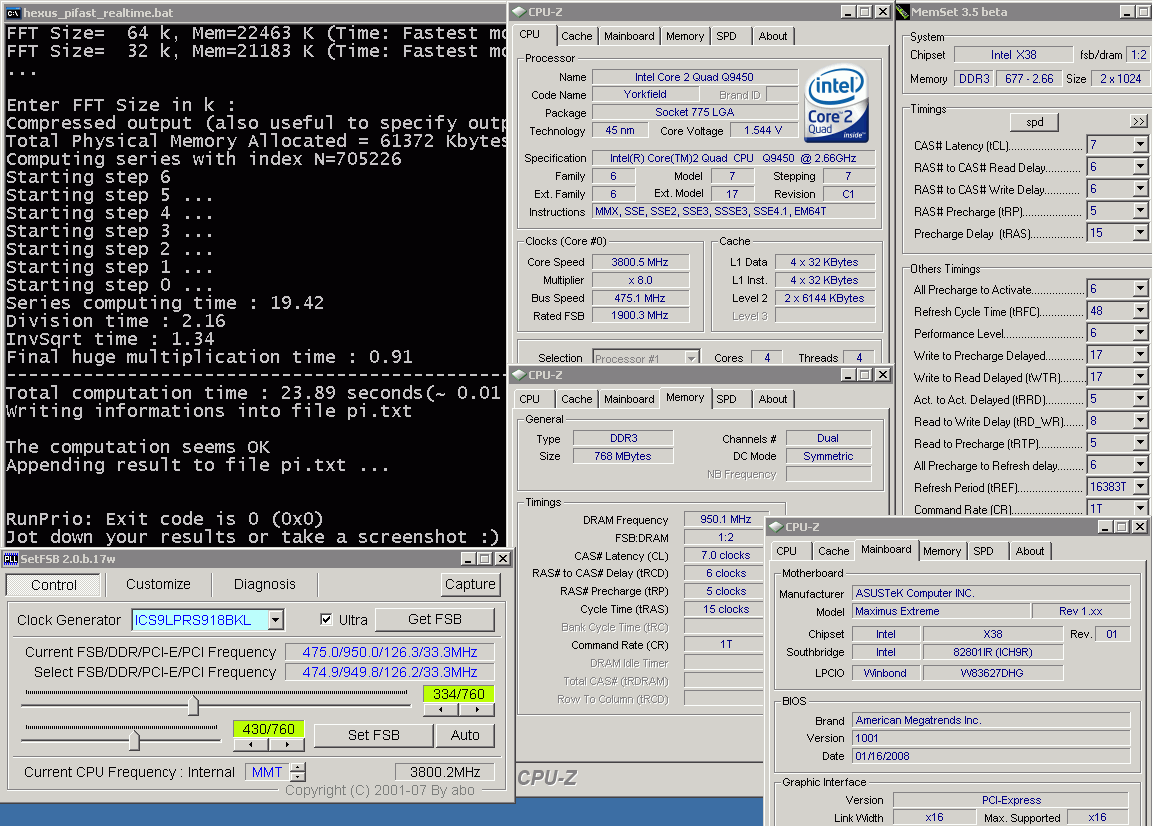Open Cache tab in CPU-Z Motherboard window
Image resolution: width=1153 pixels, height=826 pixels.
(834, 551)
